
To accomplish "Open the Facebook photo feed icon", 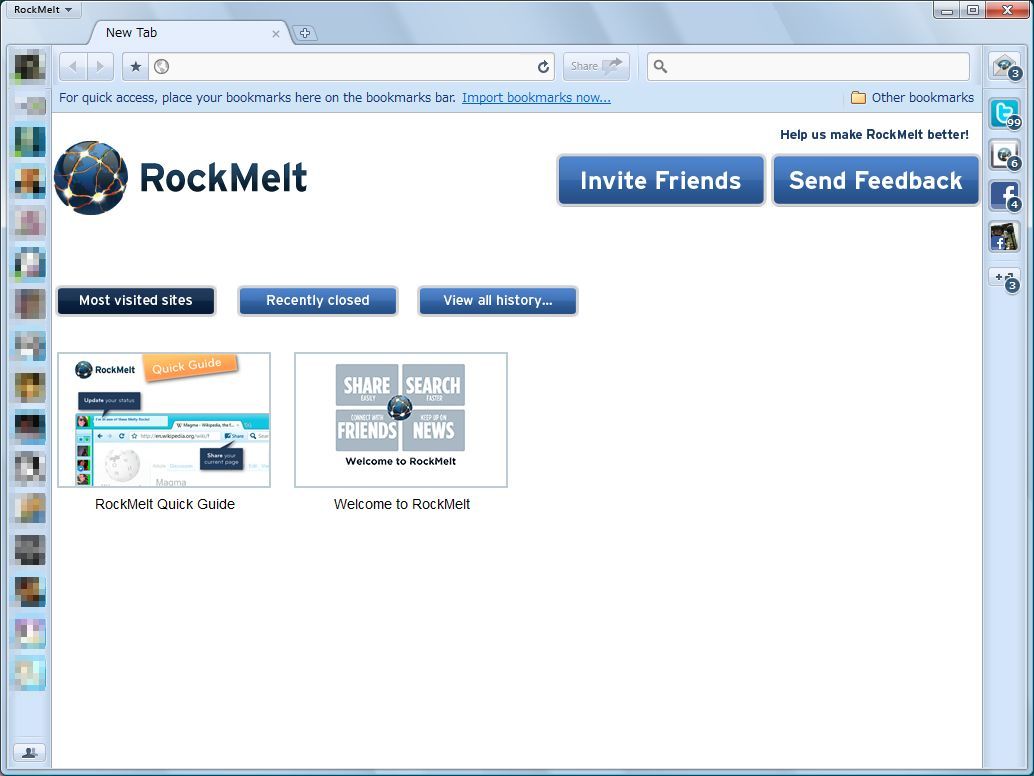I will (1004, 237).
